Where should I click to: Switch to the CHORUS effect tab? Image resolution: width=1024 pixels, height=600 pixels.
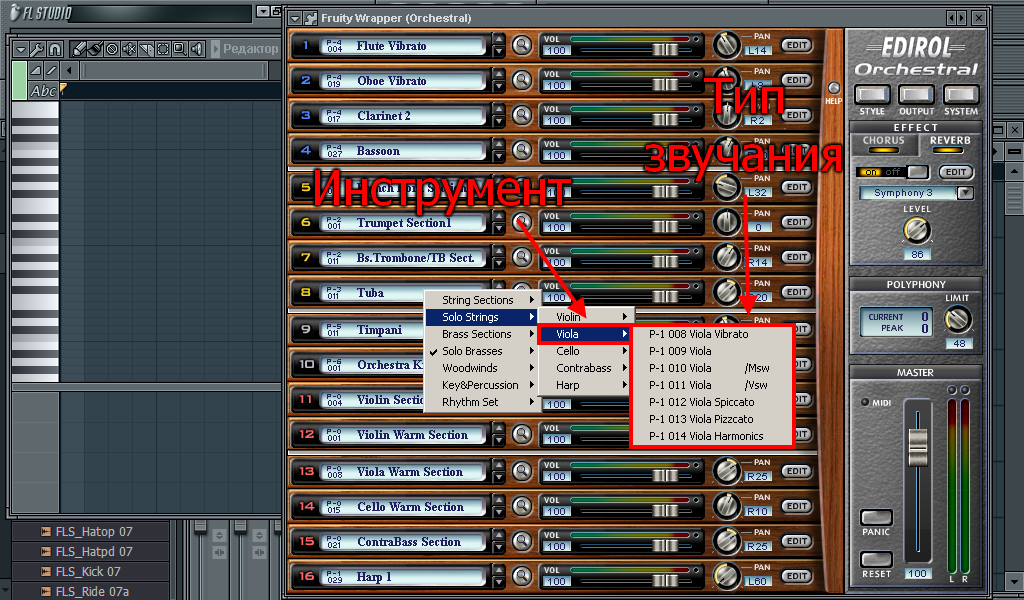click(884, 144)
